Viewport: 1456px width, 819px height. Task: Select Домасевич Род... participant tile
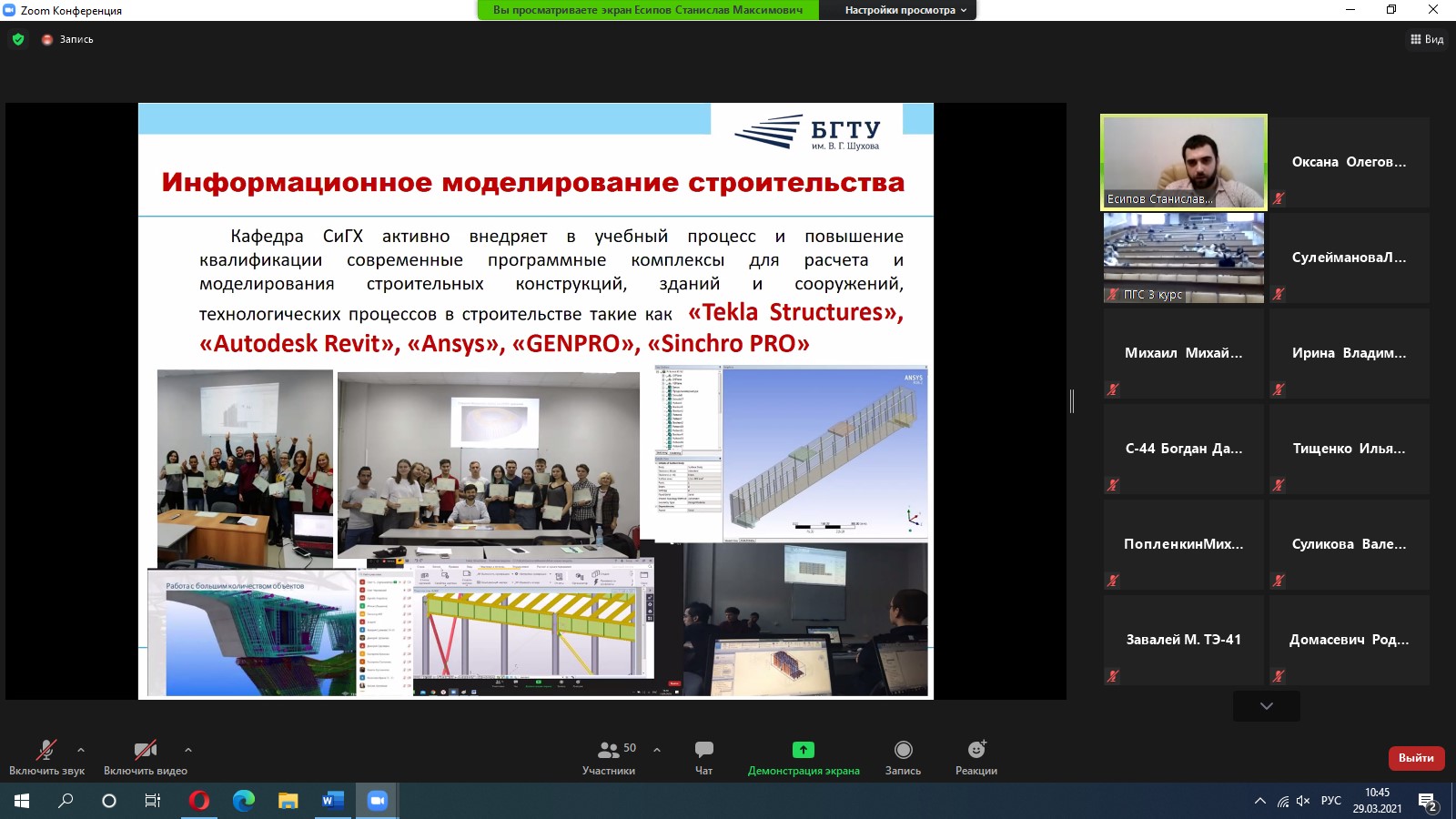point(1350,640)
